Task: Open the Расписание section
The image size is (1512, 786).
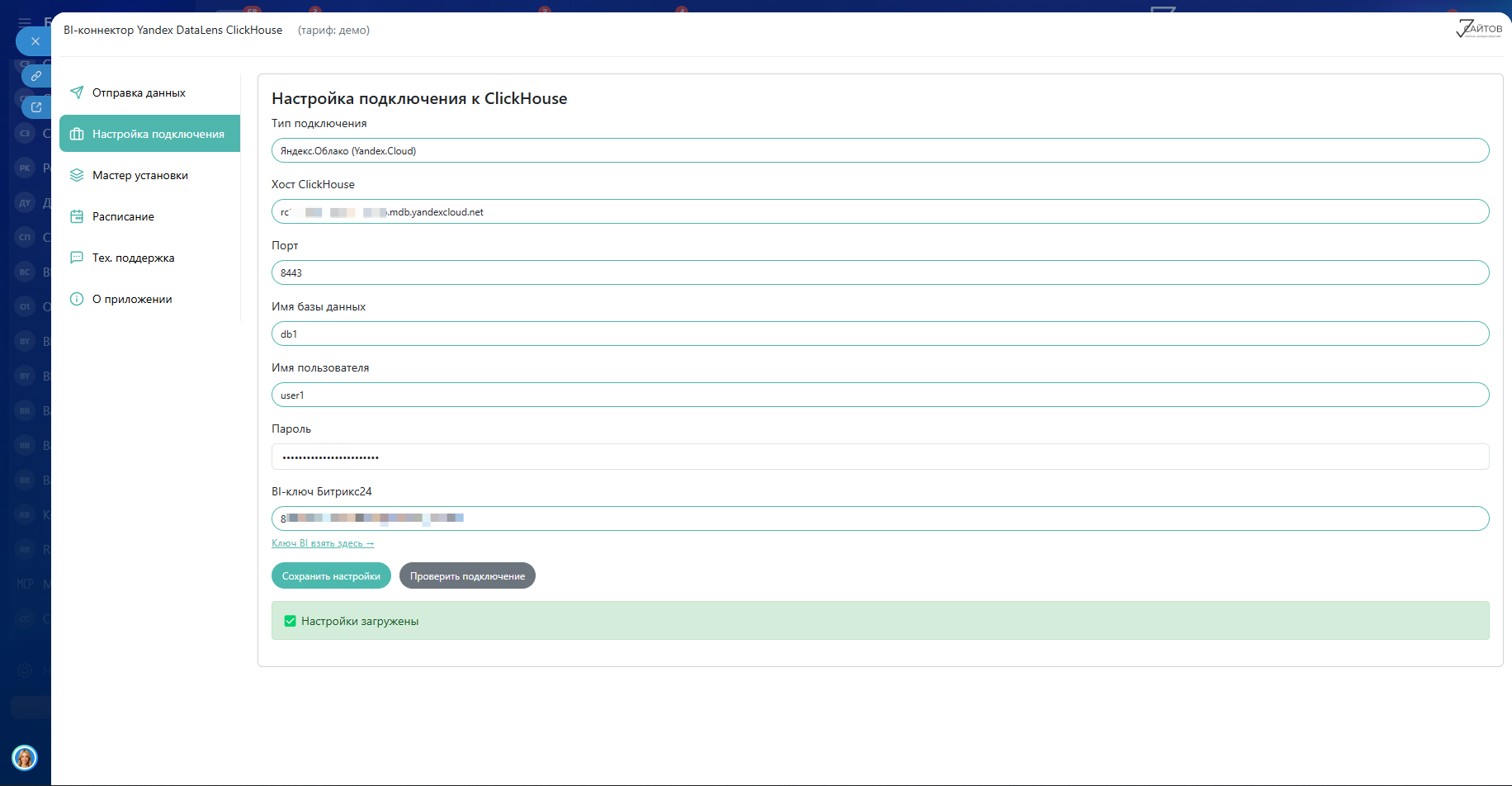Action: 149,216
